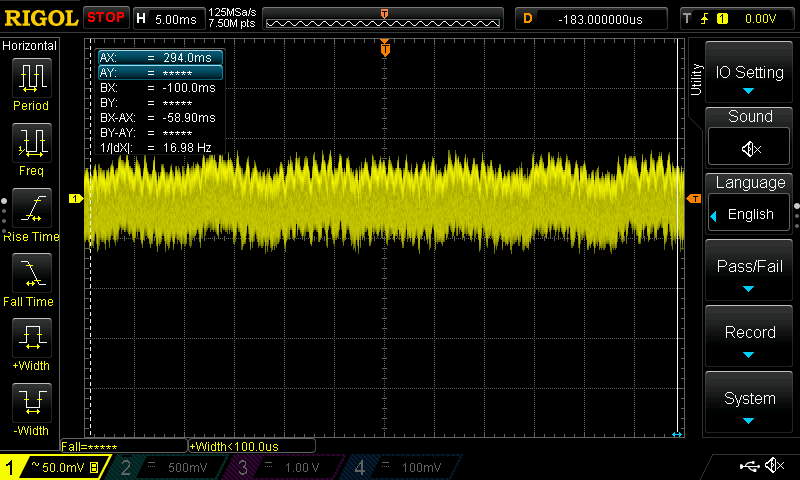Click the muted speaker Sound icon

pos(750,149)
